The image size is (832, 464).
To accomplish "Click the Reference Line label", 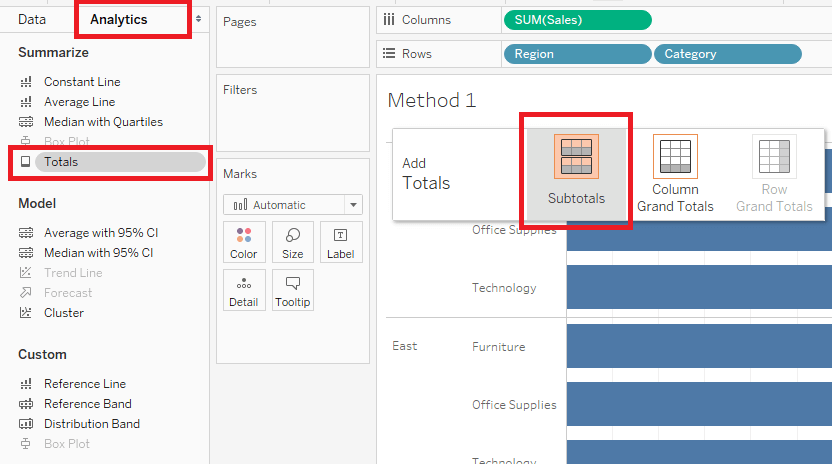I will (85, 384).
